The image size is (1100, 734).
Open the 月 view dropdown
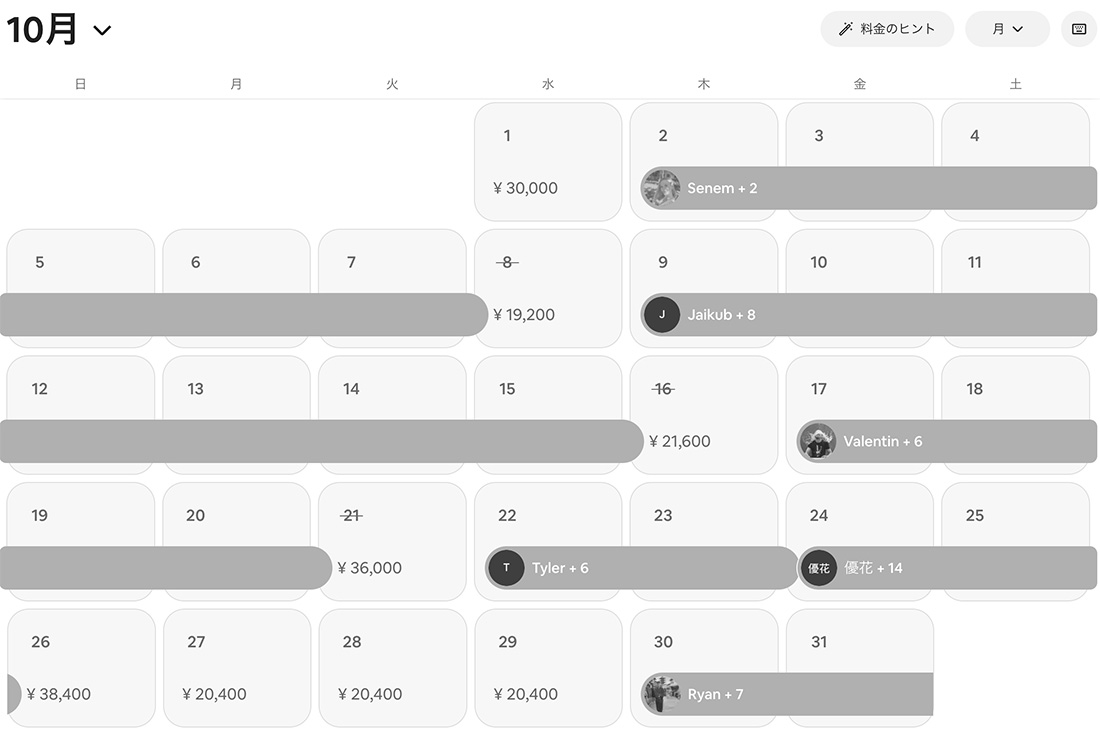point(1007,29)
